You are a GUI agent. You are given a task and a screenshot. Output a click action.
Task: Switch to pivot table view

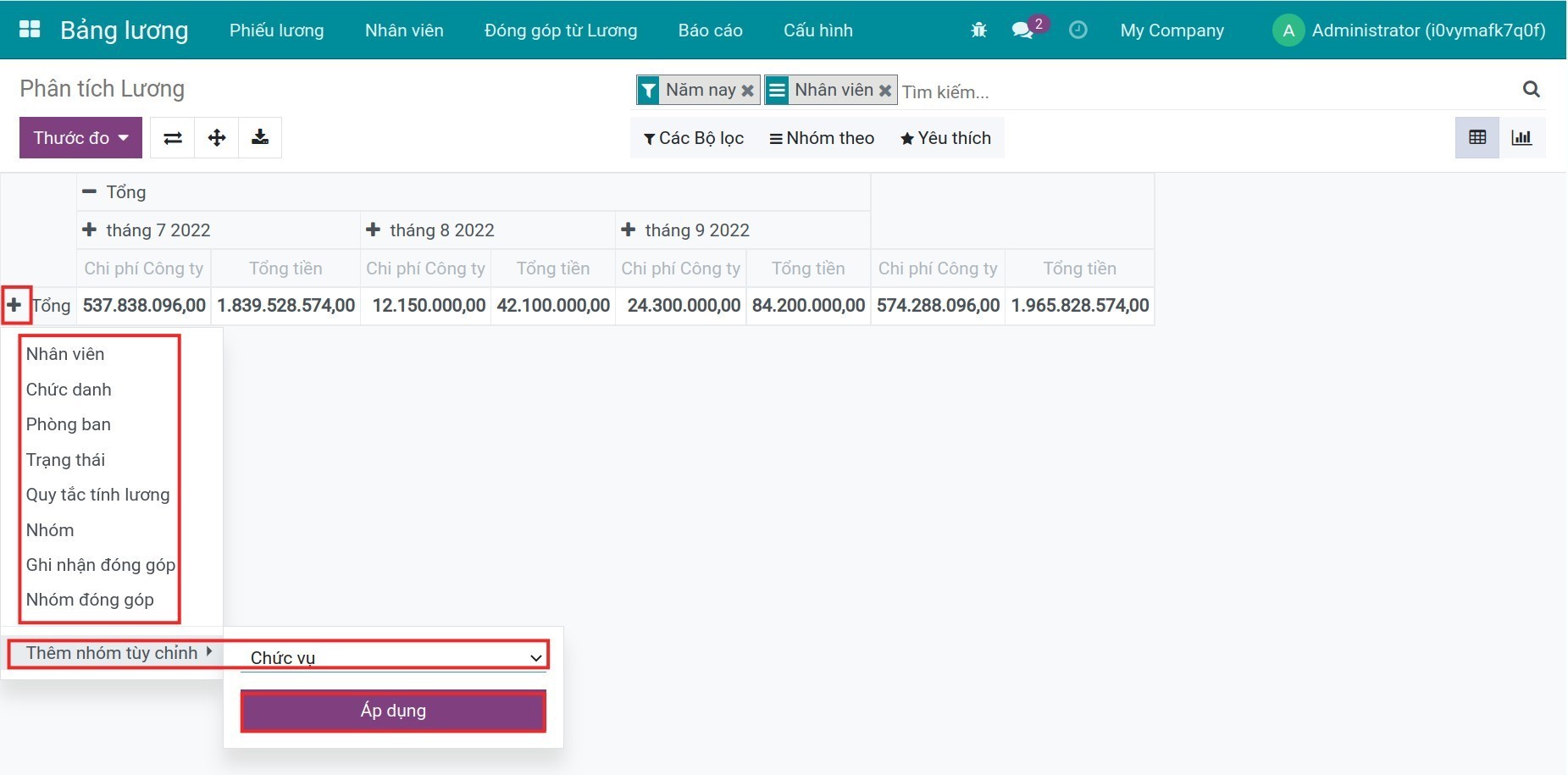coord(1477,138)
